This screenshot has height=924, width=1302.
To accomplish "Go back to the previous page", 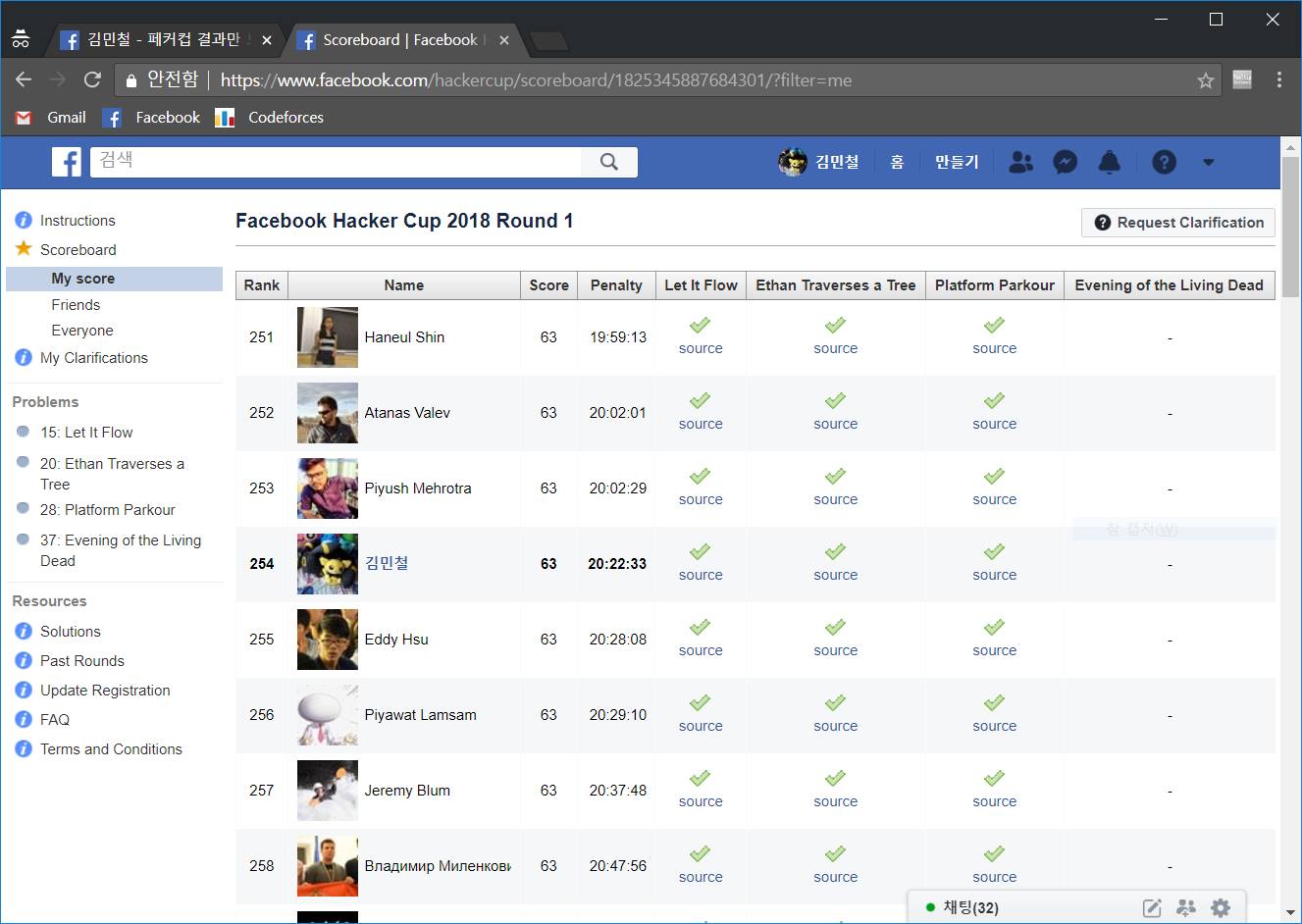I will (25, 80).
